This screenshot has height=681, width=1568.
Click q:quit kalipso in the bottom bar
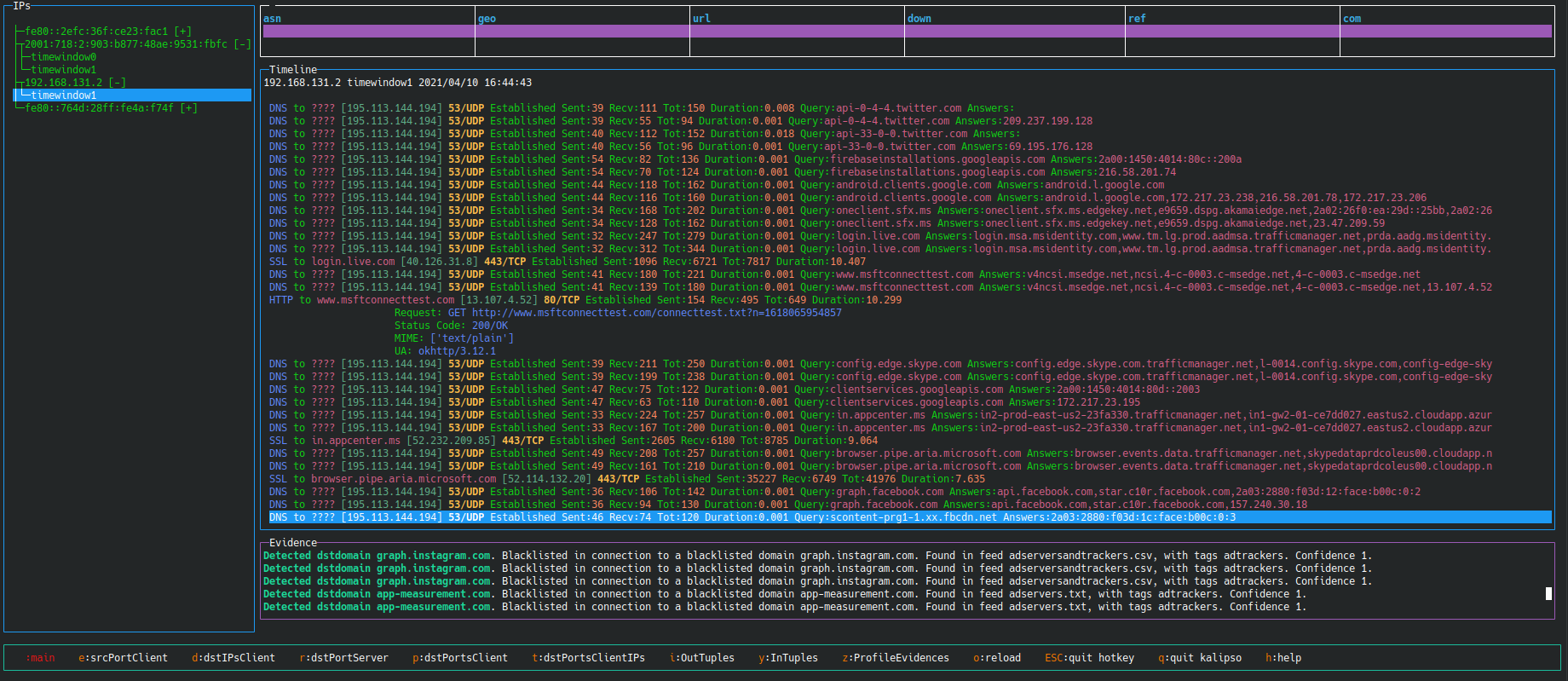coord(1200,658)
